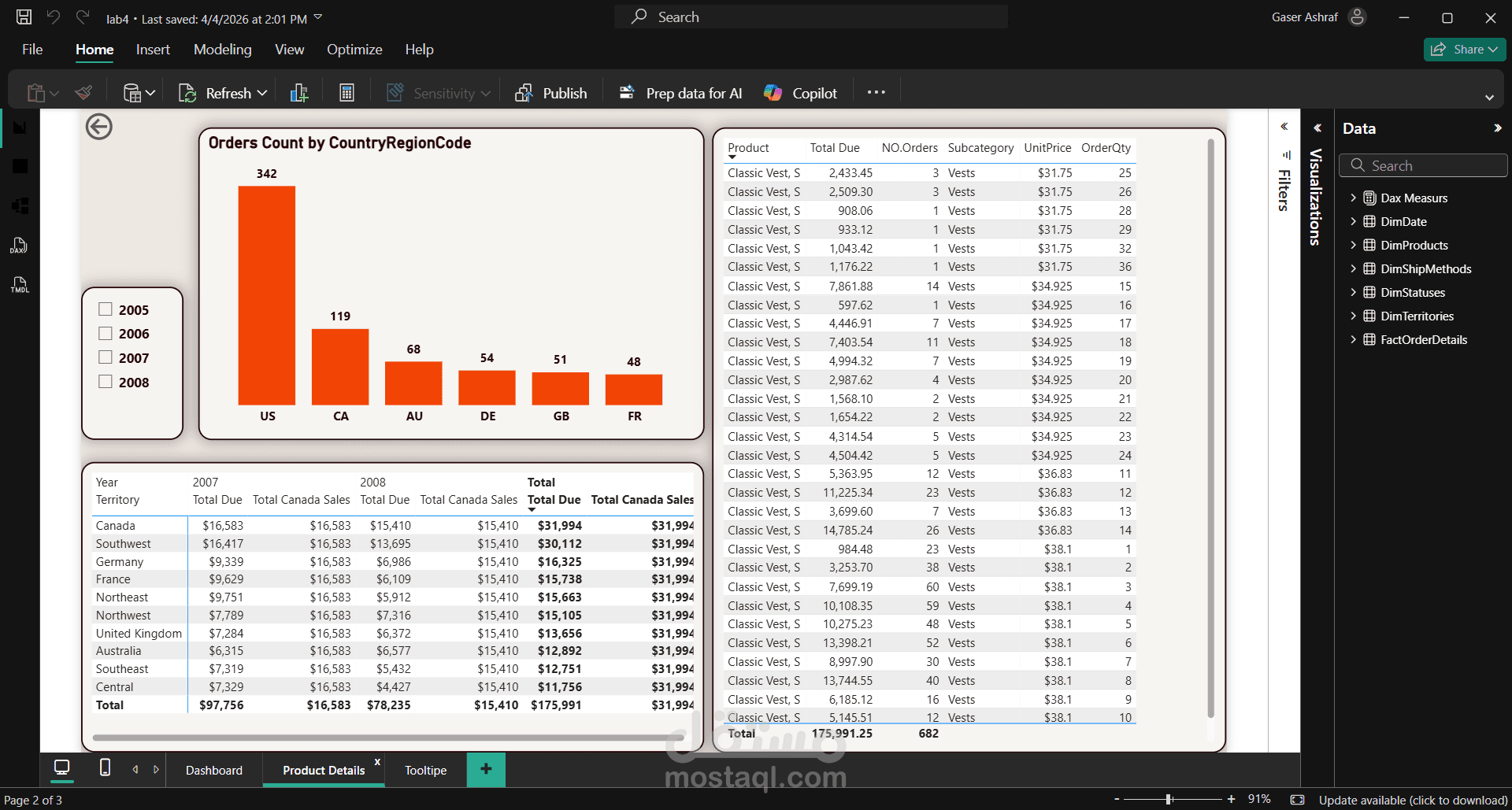This screenshot has height=810, width=1512.
Task: Open the DAX query view
Action: click(20, 246)
